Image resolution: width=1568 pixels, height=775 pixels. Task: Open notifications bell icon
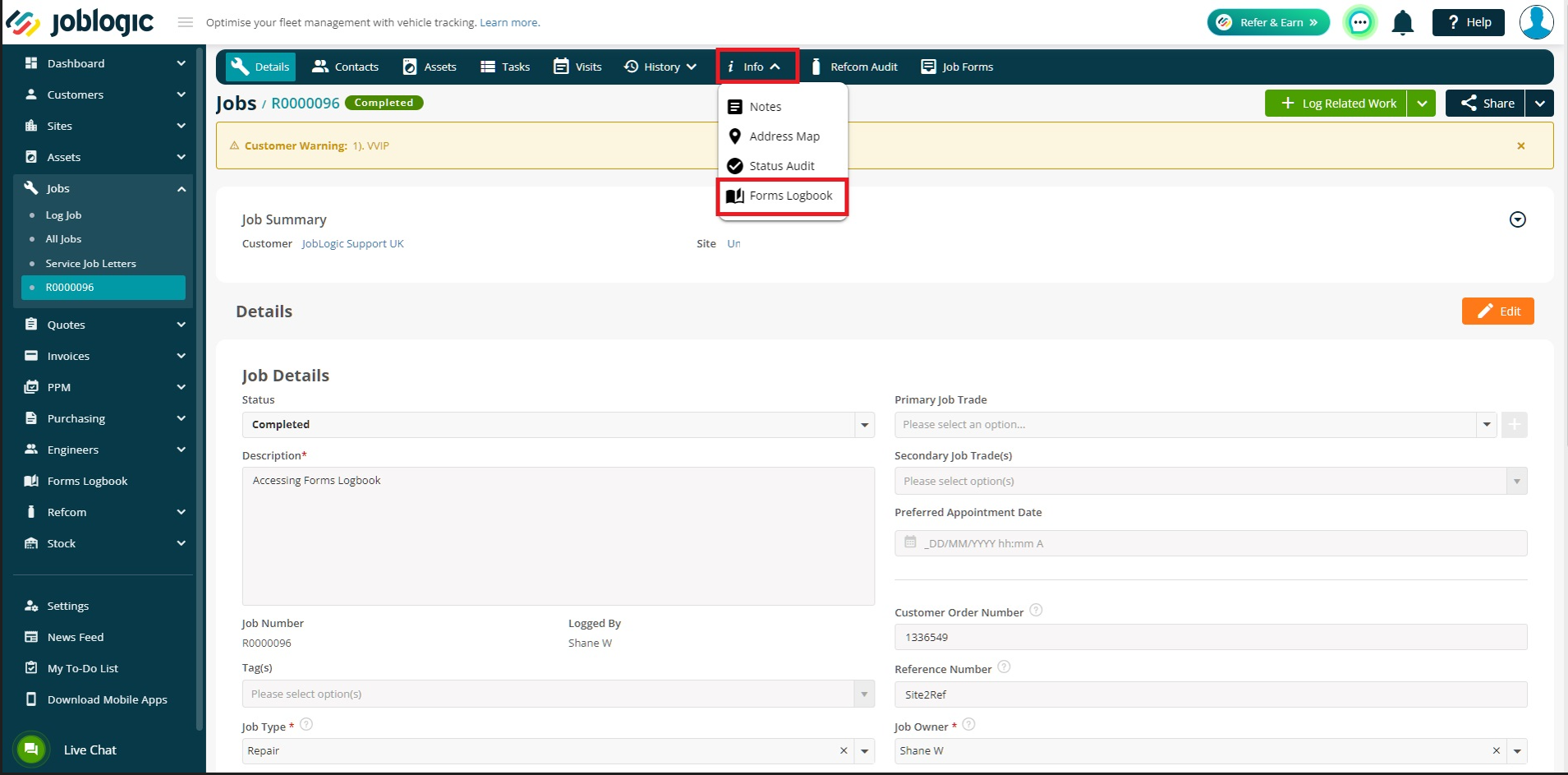[1403, 22]
